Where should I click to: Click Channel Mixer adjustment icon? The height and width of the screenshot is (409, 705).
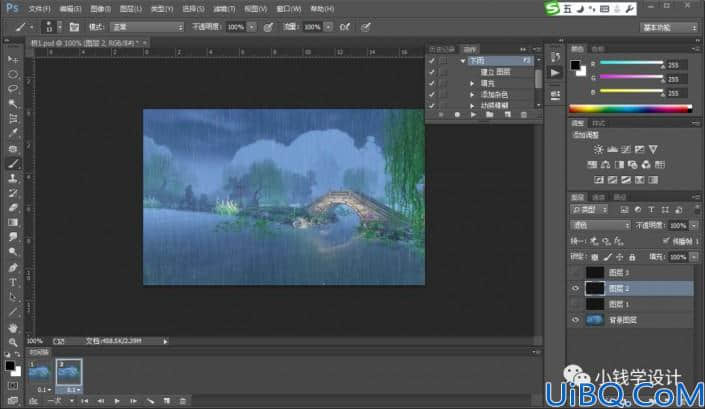click(x=646, y=164)
